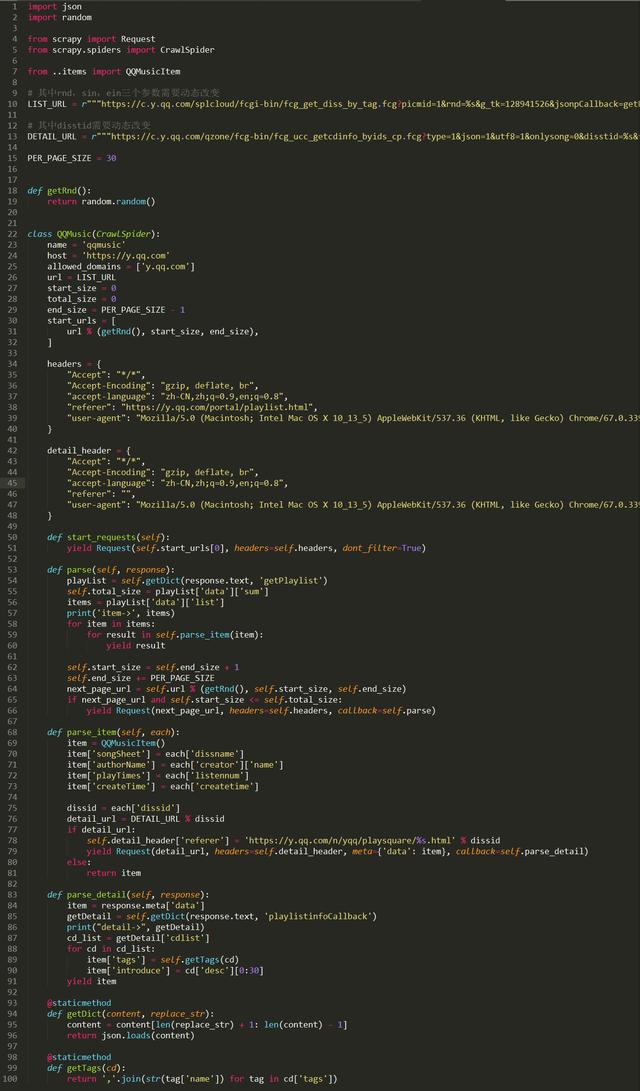This screenshot has height=1091, width=640.
Task: Click the item['songSheet'] assignment
Action: coord(155,754)
